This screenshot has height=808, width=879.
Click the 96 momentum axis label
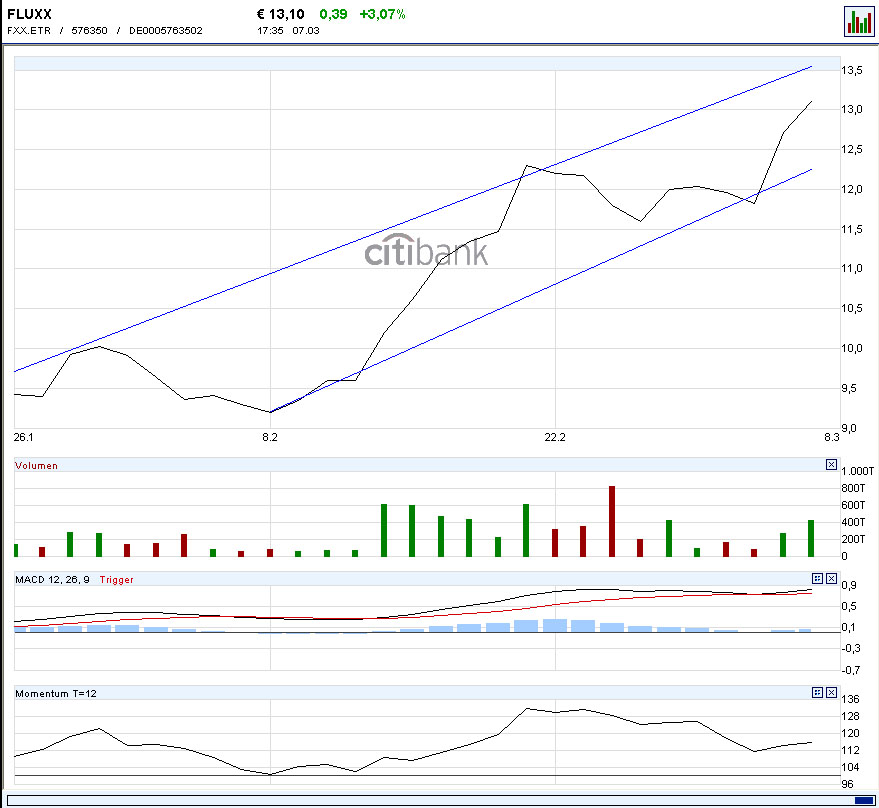(x=848, y=784)
